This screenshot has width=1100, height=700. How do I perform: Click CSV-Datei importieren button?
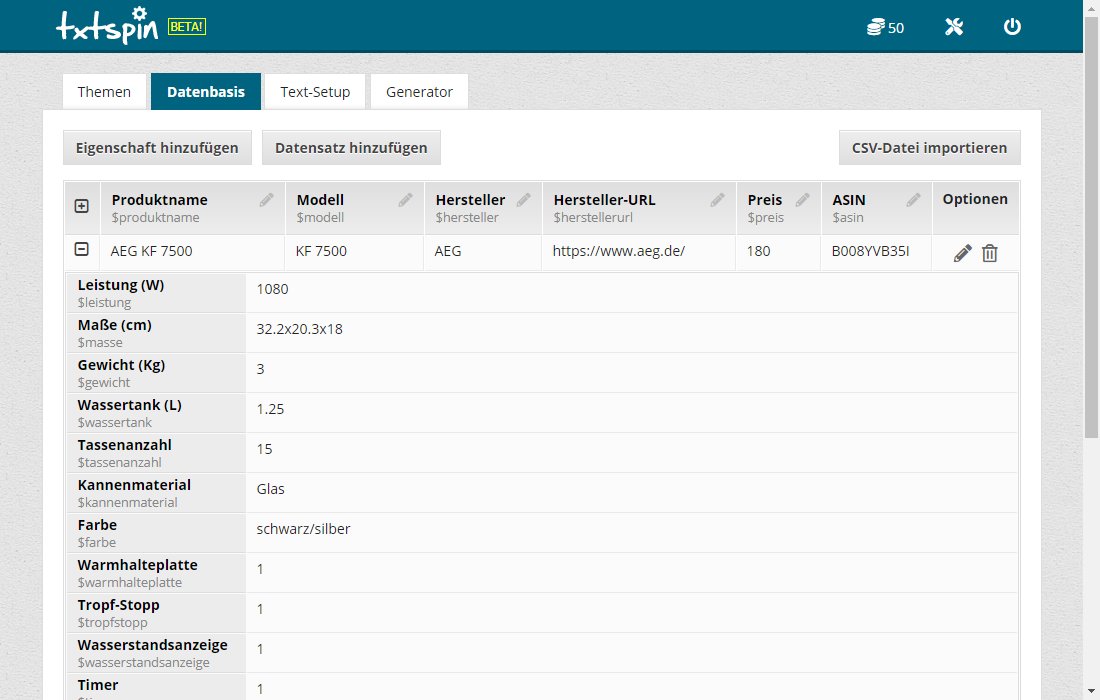coord(929,148)
